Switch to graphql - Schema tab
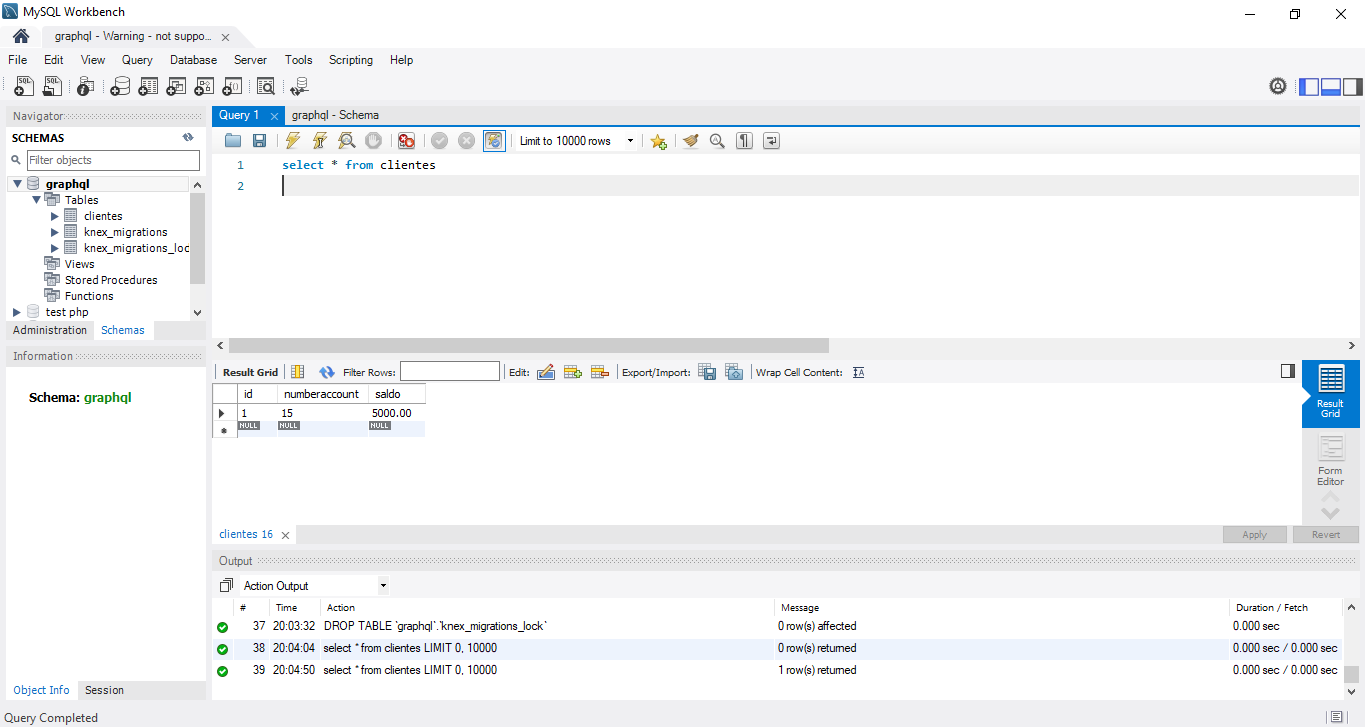 [x=335, y=115]
